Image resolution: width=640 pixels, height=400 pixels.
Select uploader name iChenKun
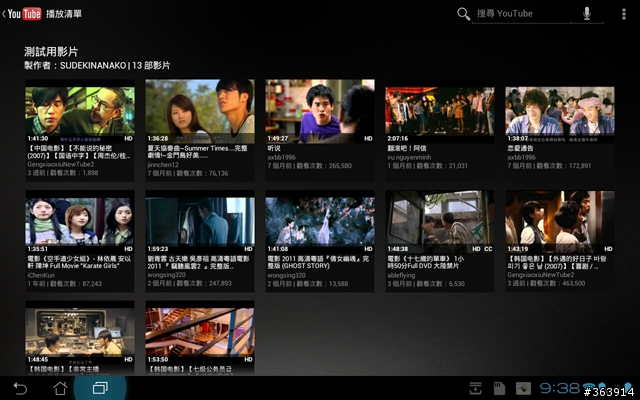(41, 275)
